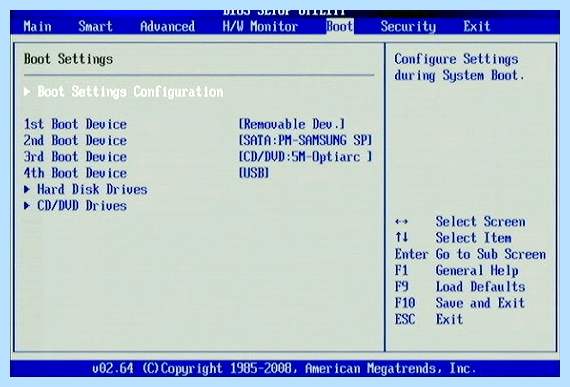The image size is (570, 387).
Task: Select the 3rd Boot Device label
Action: click(x=75, y=157)
